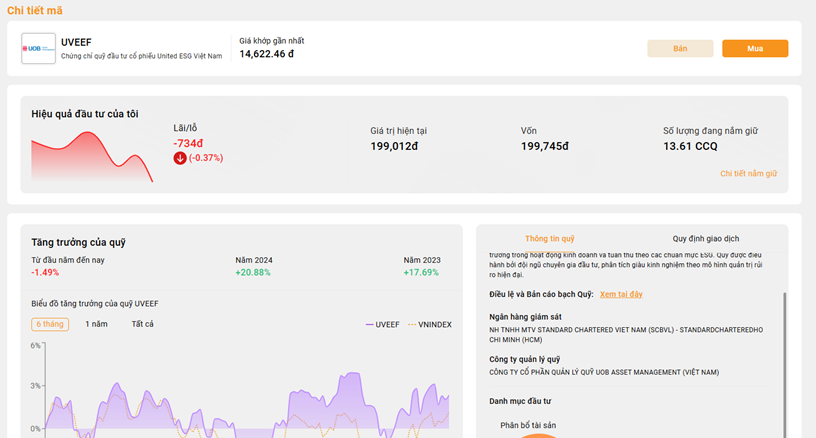Click the Ngân hàng giám sát label
This screenshot has width=816, height=438.
pyautogui.click(x=525, y=317)
